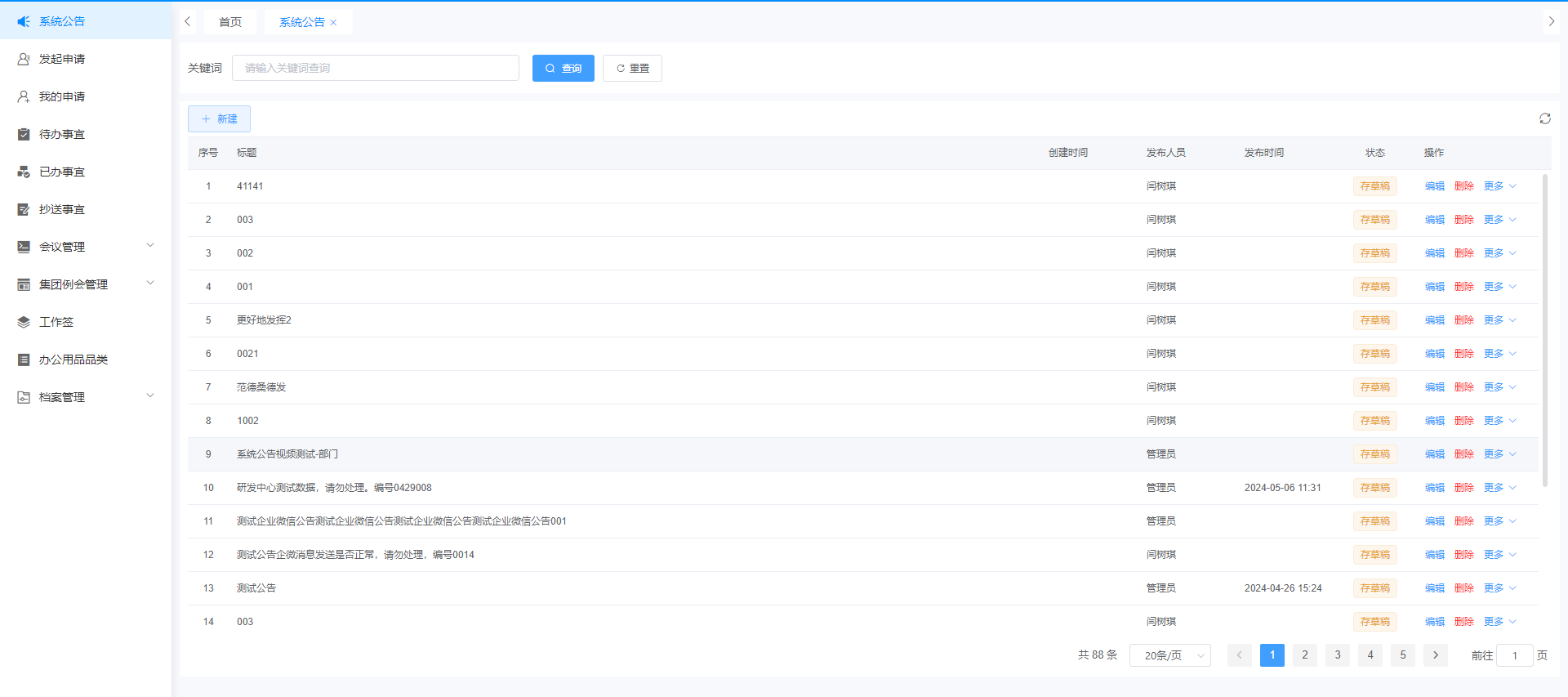This screenshot has width=1568, height=697.
Task: Expand the 会议管理 submenu
Action: click(x=86, y=247)
